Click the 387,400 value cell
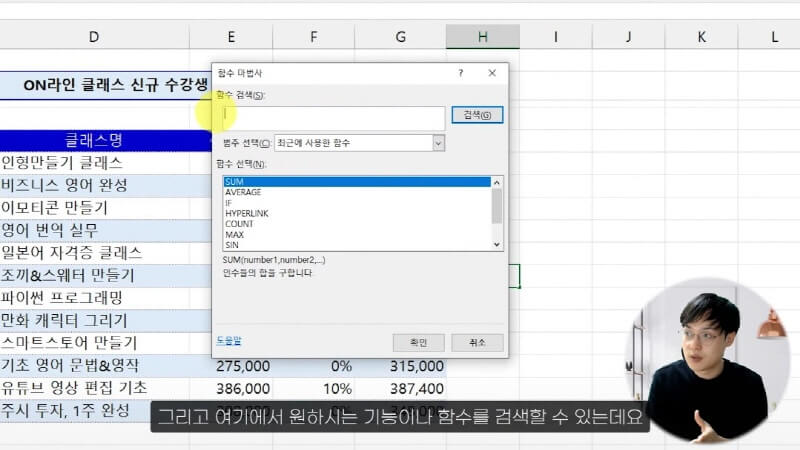This screenshot has height=450, width=800. click(x=401, y=388)
